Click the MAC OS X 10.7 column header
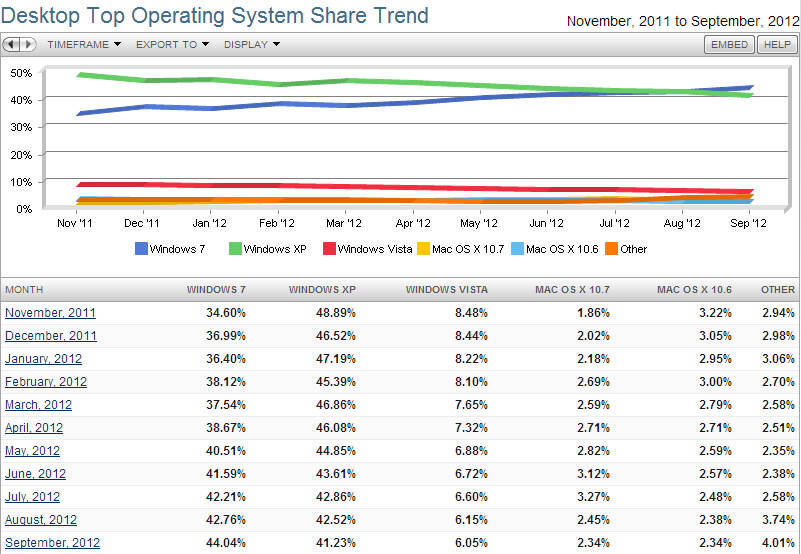801x554 pixels. 573,290
